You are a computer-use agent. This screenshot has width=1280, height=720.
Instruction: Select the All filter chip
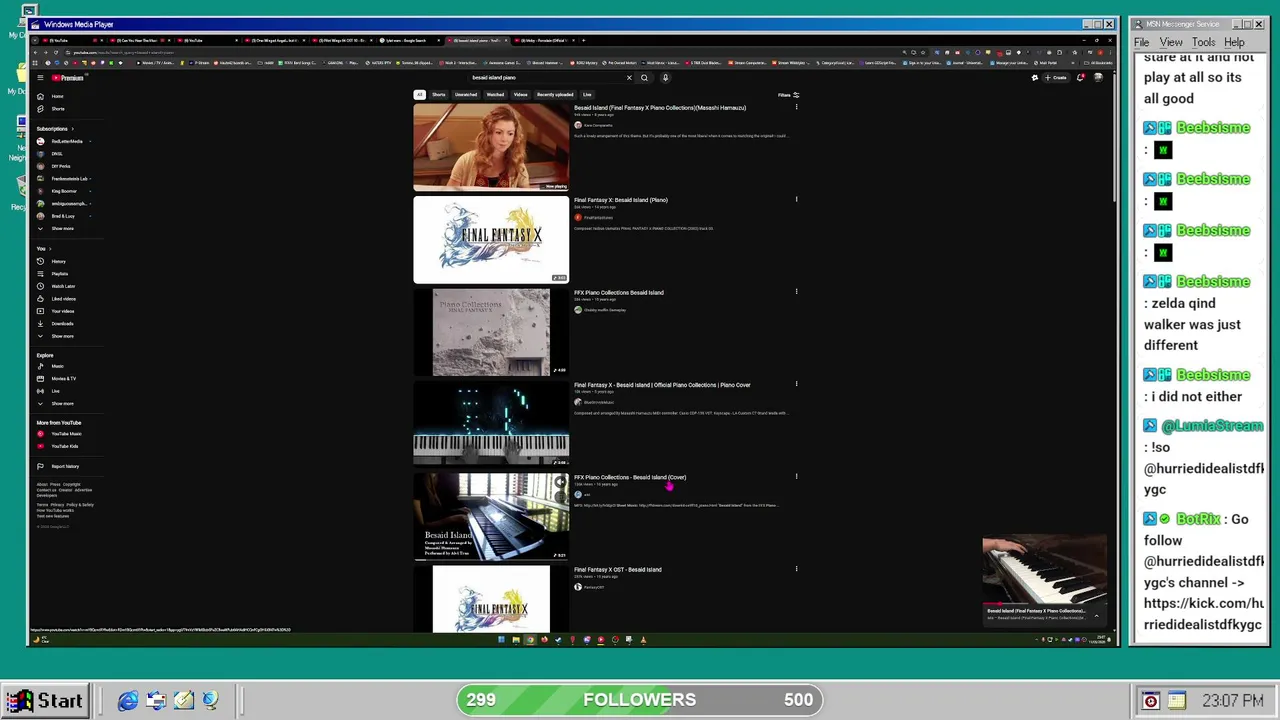(x=420, y=95)
